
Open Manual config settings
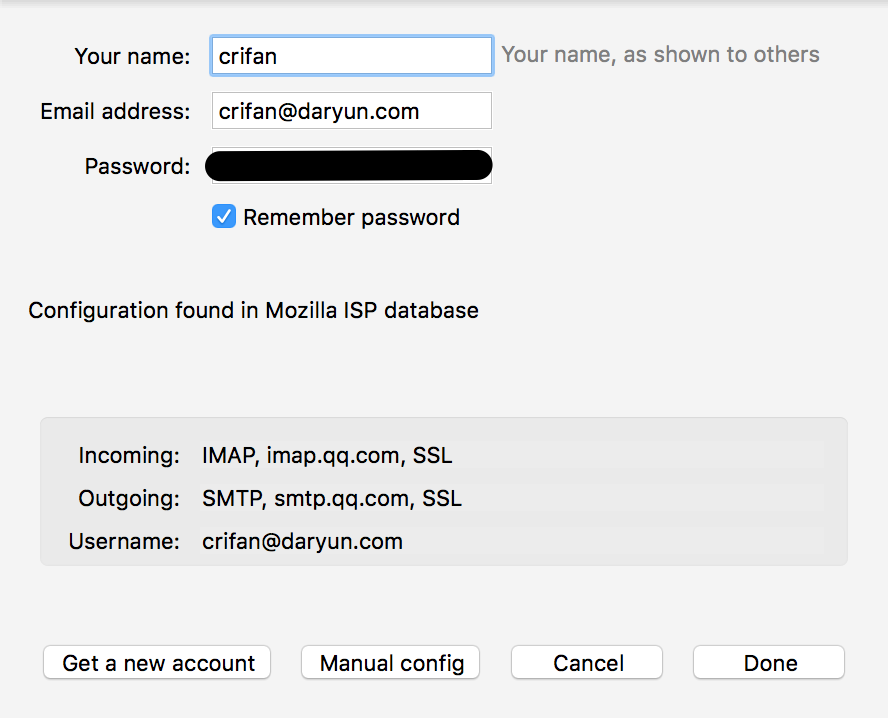(391, 662)
